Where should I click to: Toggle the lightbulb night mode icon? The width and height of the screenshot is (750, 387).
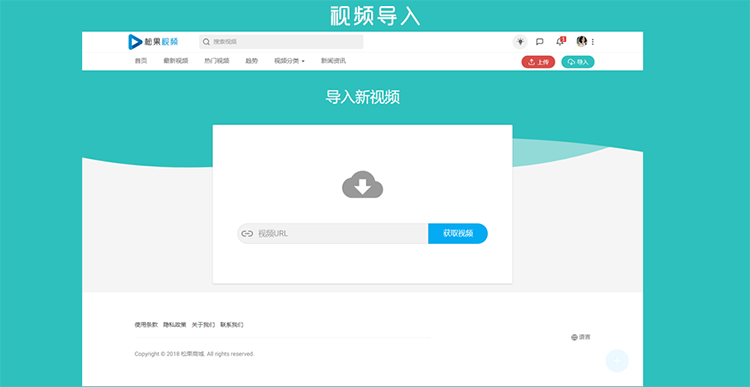[520, 42]
